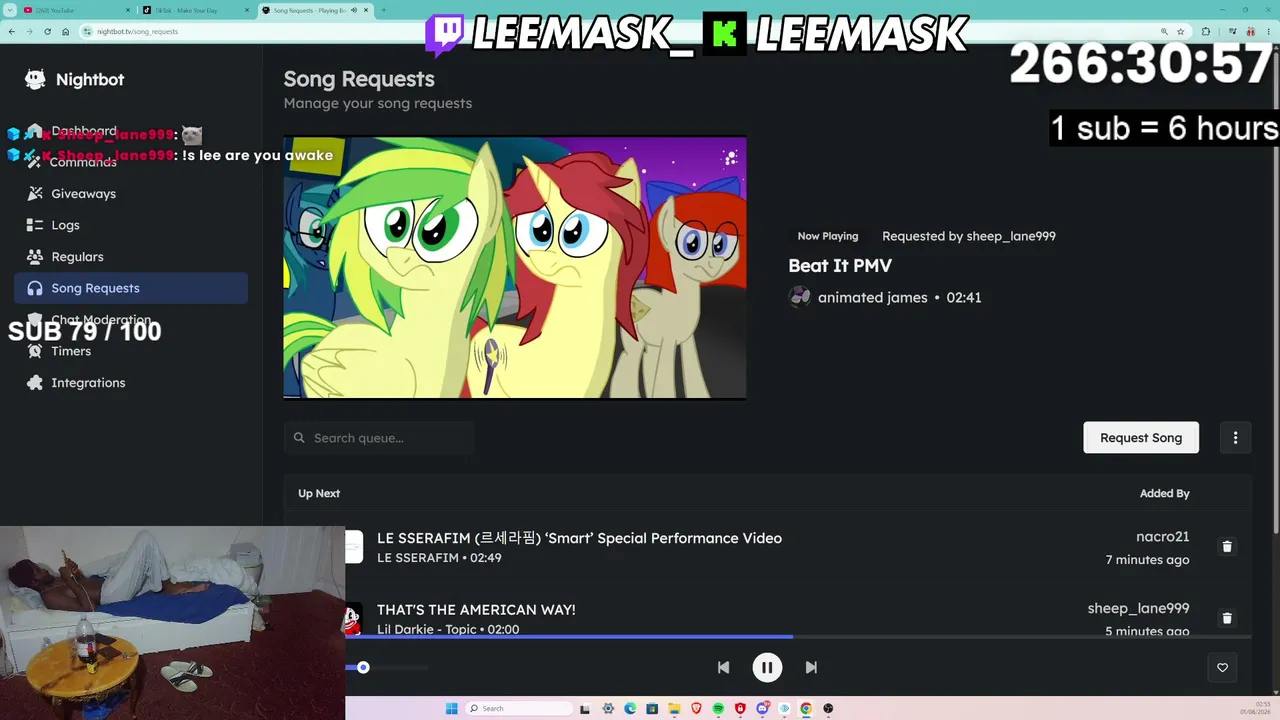
Task: Click the THAT'S THE AMERICAN WAY! song title
Action: coord(476,609)
